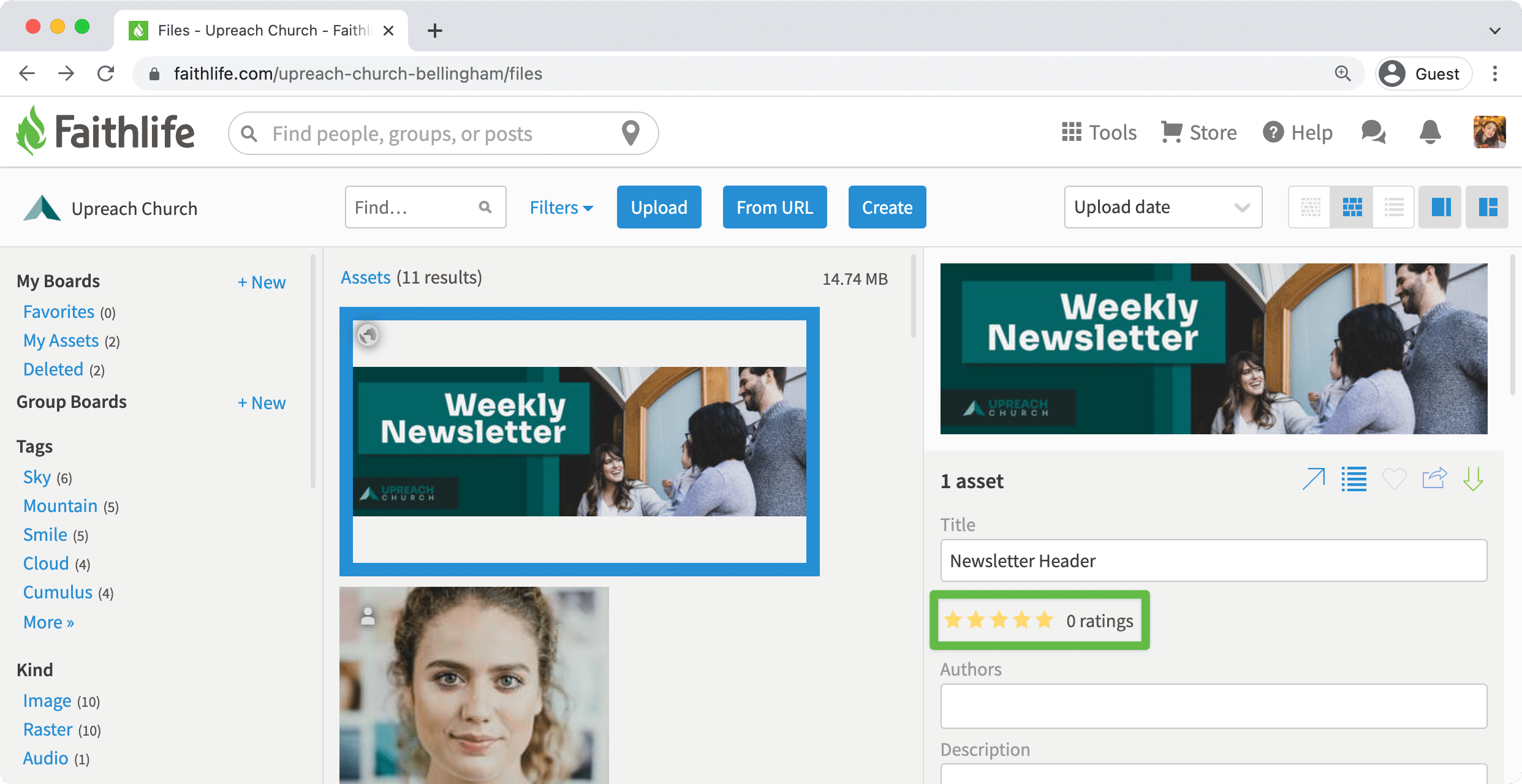The height and width of the screenshot is (784, 1522).
Task: Reload the page
Action: tap(105, 73)
